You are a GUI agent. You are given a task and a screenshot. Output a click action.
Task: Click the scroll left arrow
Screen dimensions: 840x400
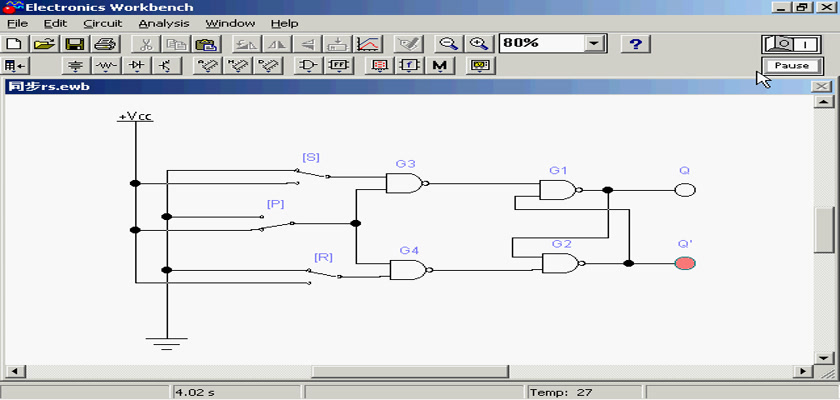coord(14,371)
